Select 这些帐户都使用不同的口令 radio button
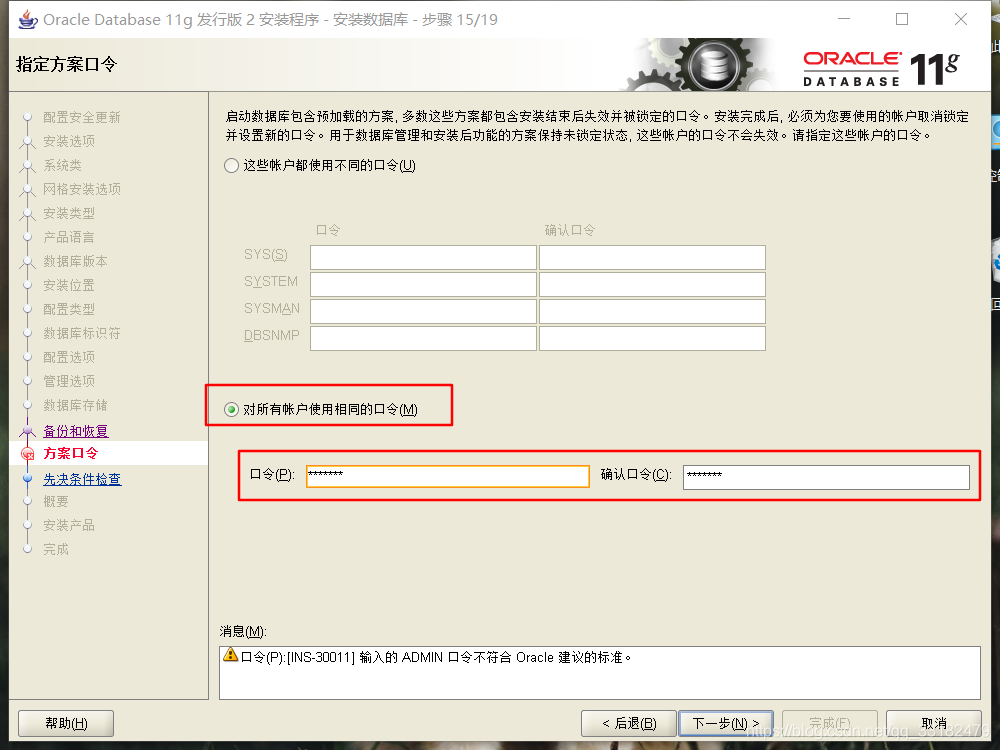 [x=232, y=166]
